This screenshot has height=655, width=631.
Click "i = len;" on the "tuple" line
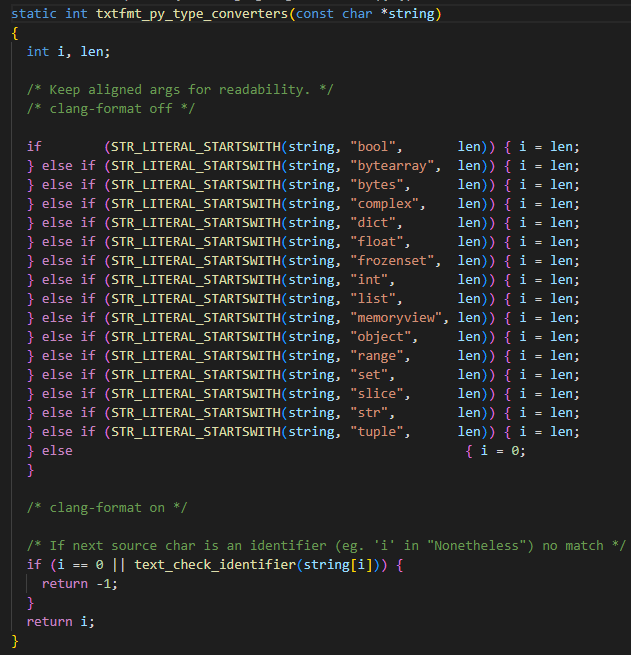(x=549, y=432)
